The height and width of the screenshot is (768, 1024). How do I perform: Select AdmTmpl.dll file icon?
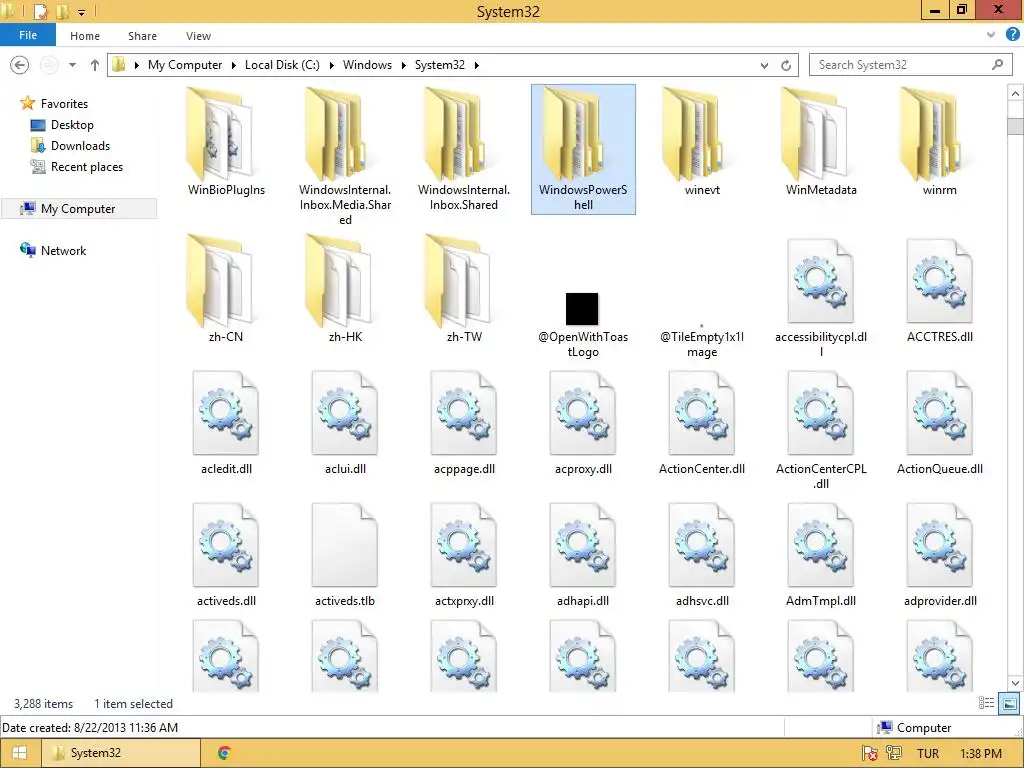(x=820, y=545)
